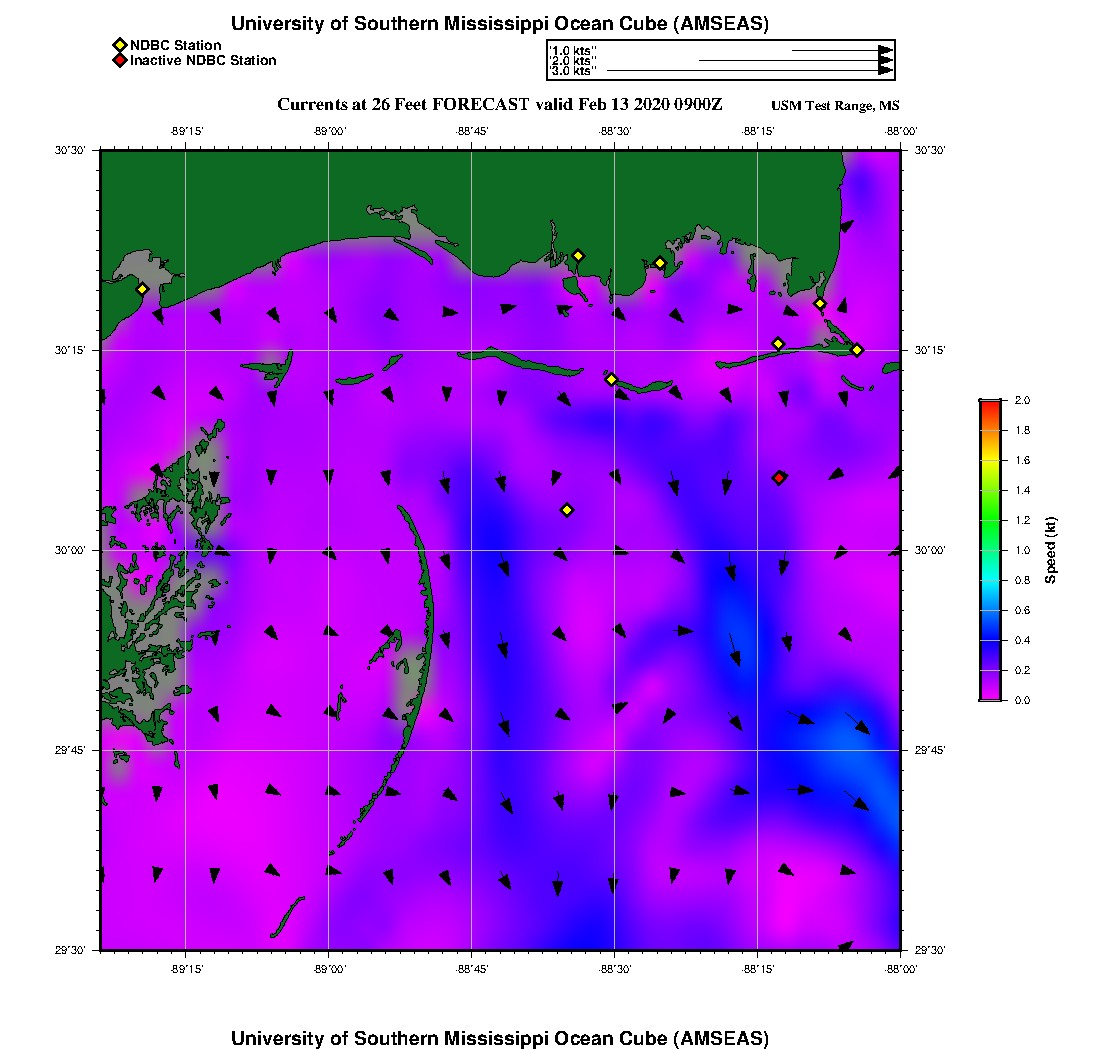This screenshot has height=1050, width=1100.
Task: Click the 'NDBC Station' legend label
Action: pos(175,45)
